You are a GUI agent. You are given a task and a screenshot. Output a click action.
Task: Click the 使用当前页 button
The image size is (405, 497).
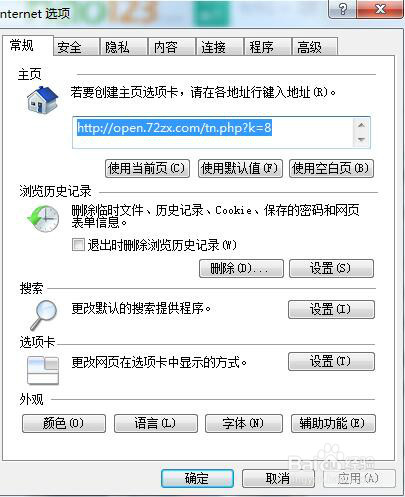point(147,168)
